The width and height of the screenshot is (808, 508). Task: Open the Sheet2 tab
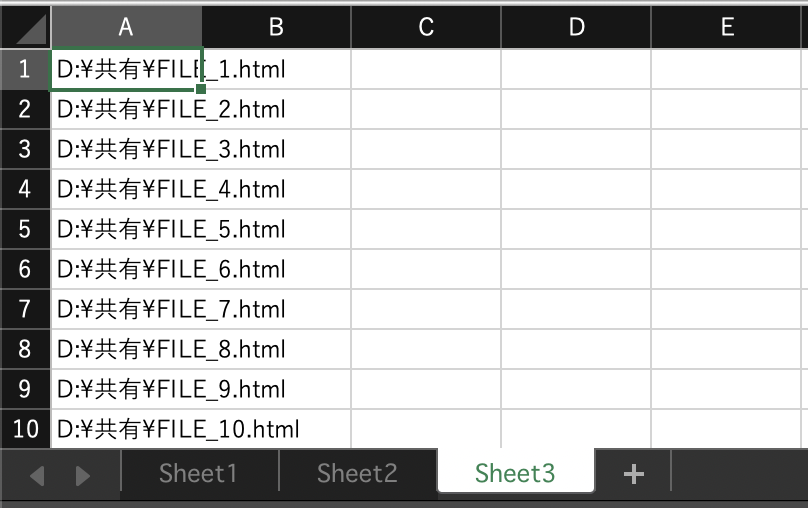(357, 473)
